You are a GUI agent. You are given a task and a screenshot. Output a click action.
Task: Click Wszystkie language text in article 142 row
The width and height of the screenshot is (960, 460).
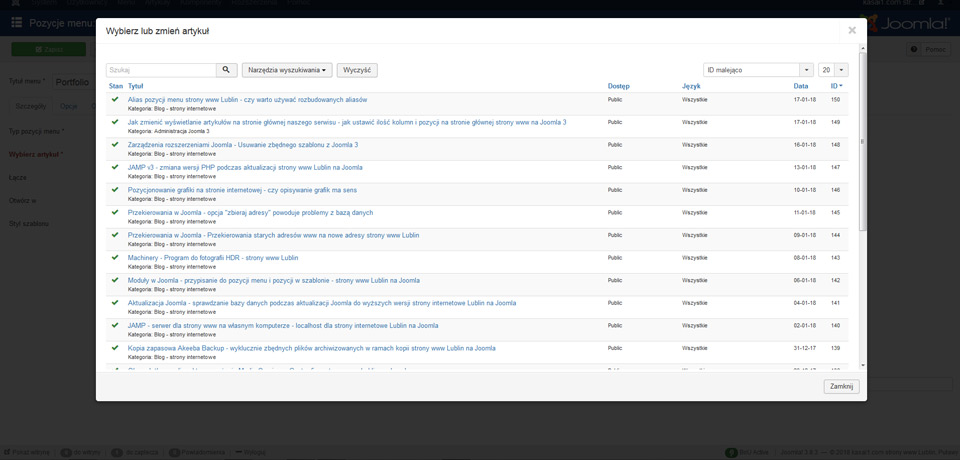click(695, 280)
